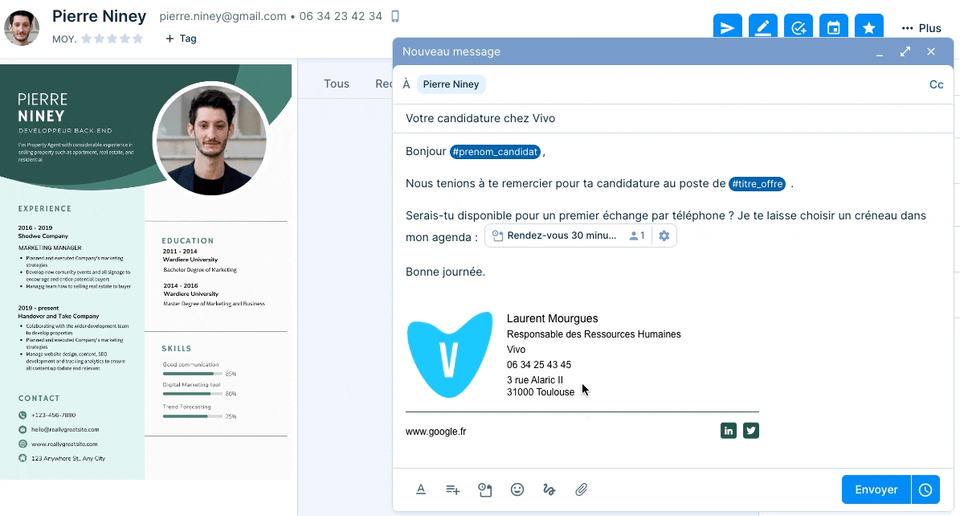Open the emoji picker
The image size is (960, 516).
(517, 490)
